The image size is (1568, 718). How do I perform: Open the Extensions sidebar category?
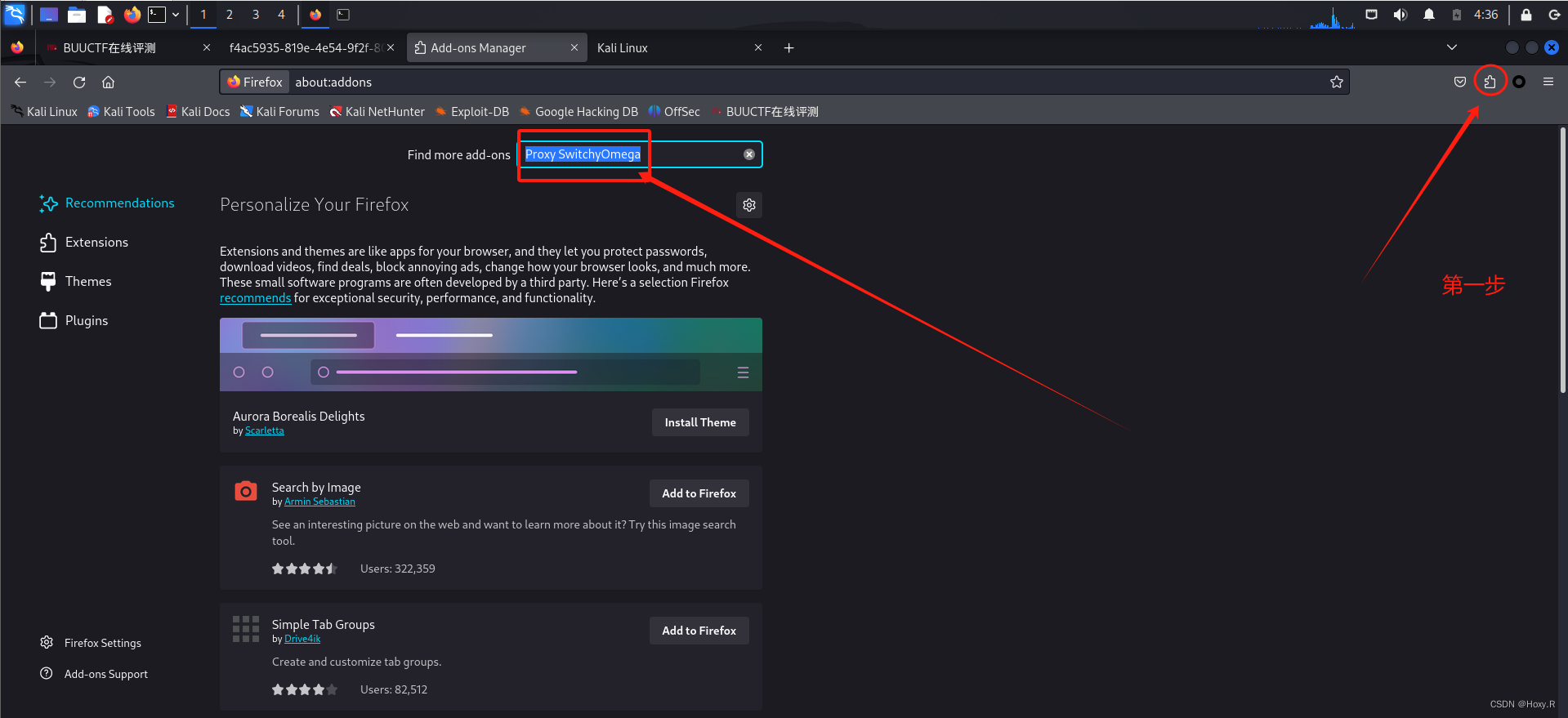[84, 243]
